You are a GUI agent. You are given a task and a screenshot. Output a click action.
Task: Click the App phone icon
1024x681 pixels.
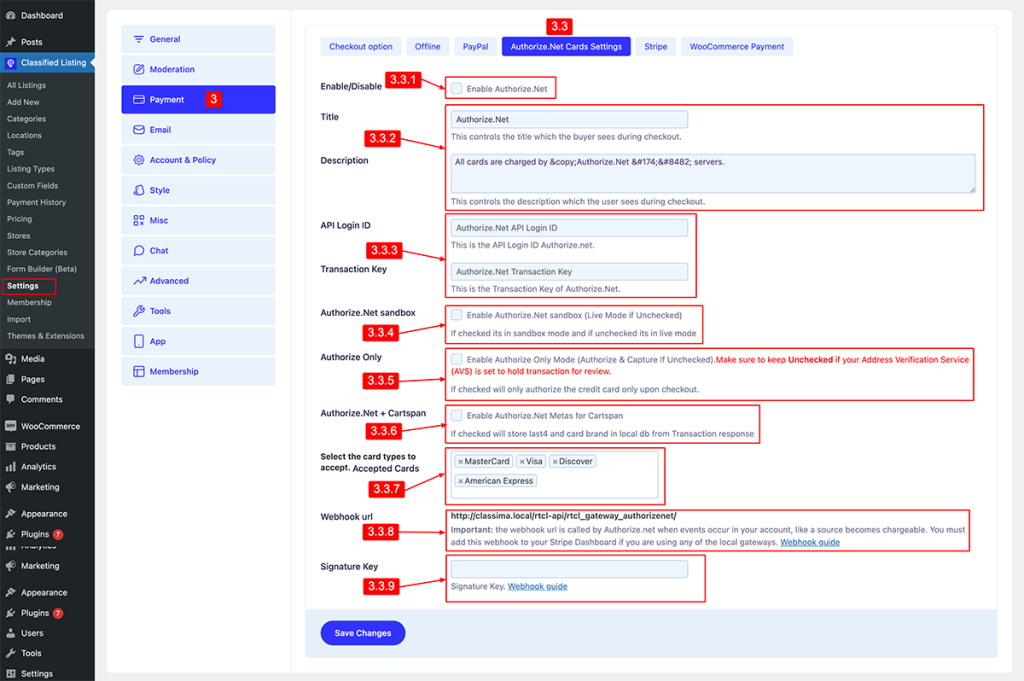pyautogui.click(x=138, y=341)
